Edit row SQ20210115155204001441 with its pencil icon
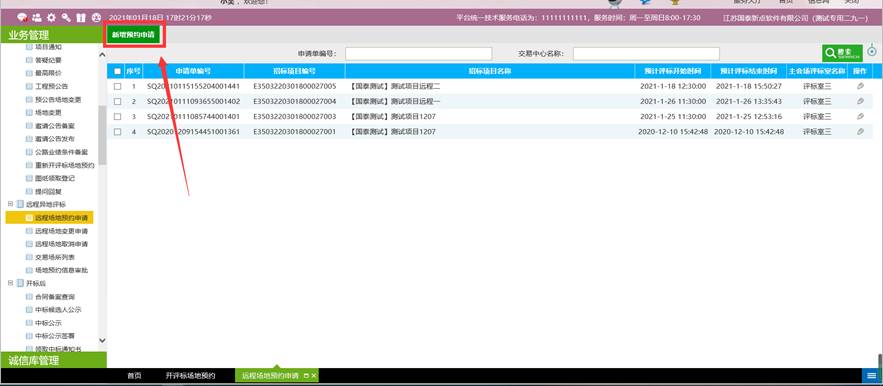The height and width of the screenshot is (386, 883). (x=860, y=86)
